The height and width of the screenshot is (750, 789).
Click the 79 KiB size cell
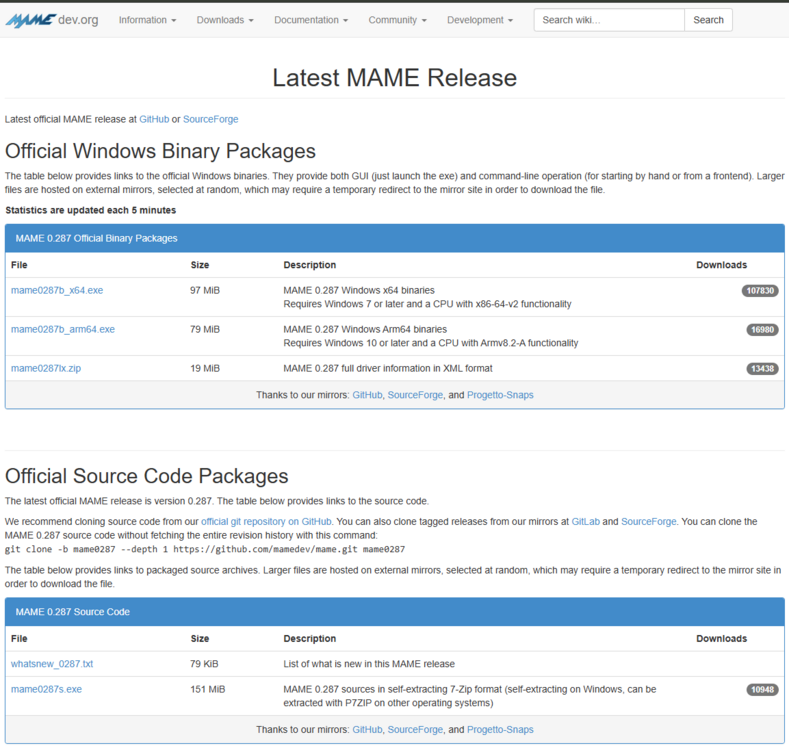pyautogui.click(x=204, y=664)
